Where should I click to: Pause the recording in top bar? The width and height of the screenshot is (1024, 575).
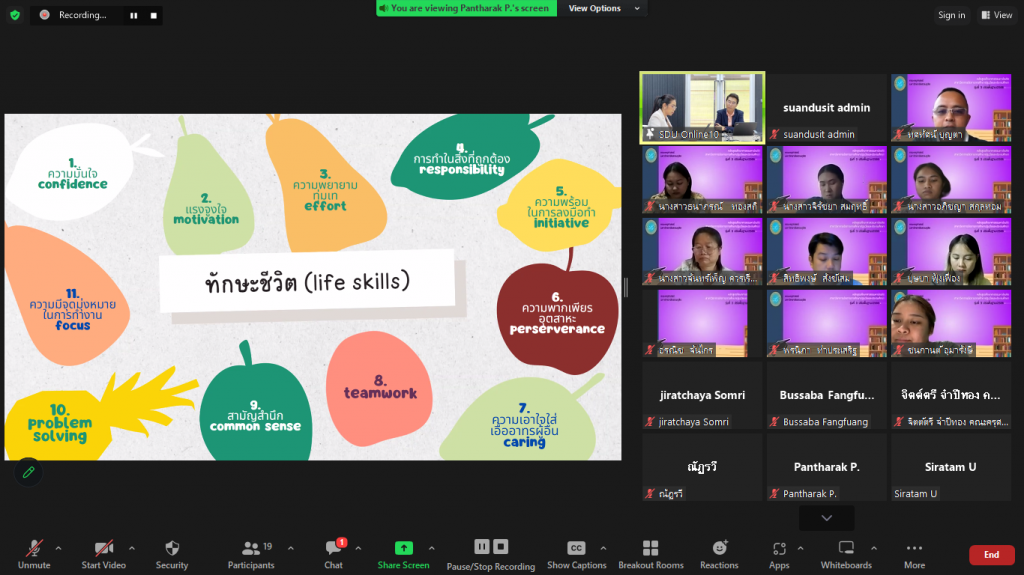[x=134, y=15]
